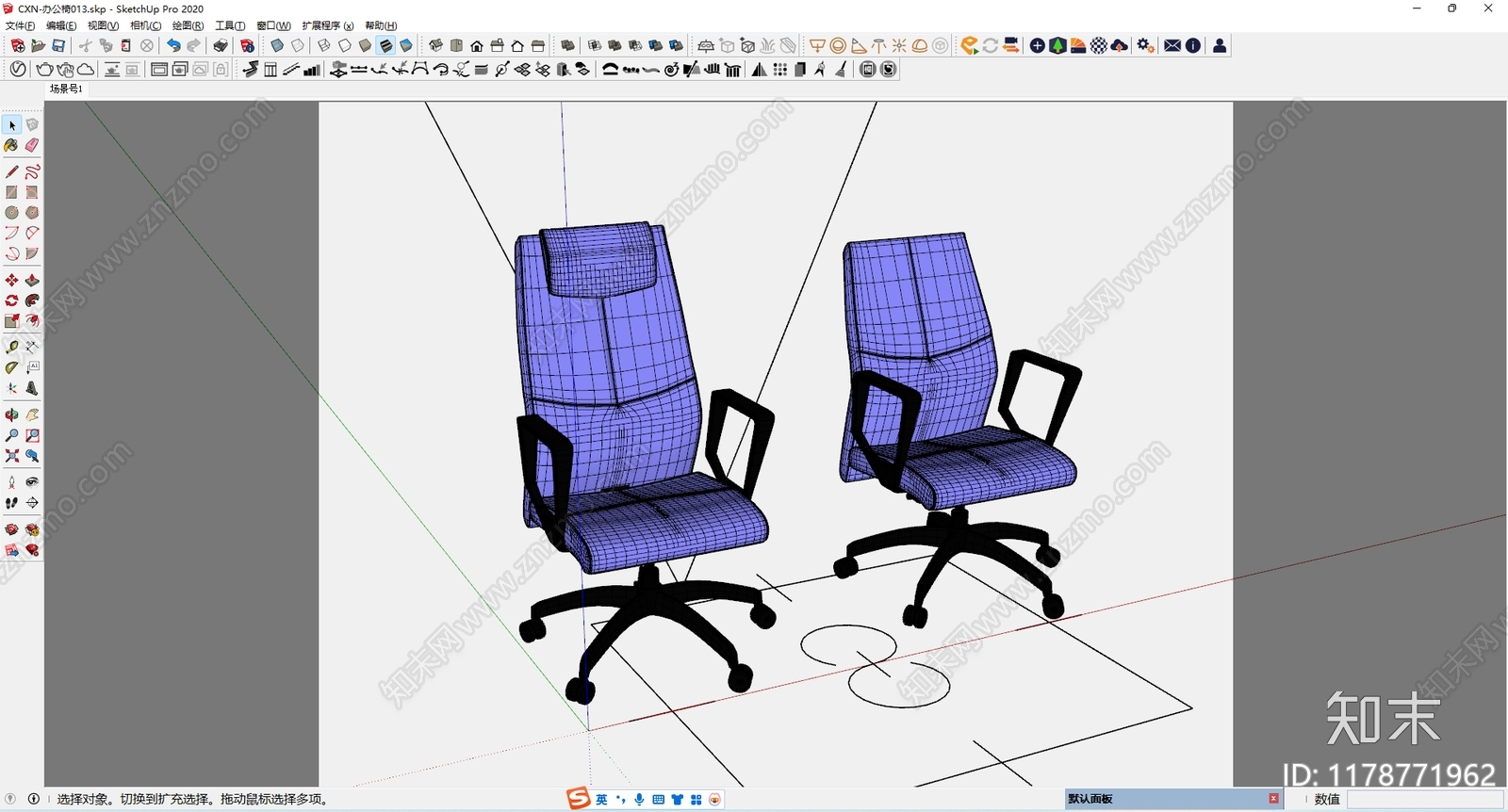Viewport: 1508px width, 812px height.
Task: Switch to Hidden Line style
Action: [x=345, y=45]
